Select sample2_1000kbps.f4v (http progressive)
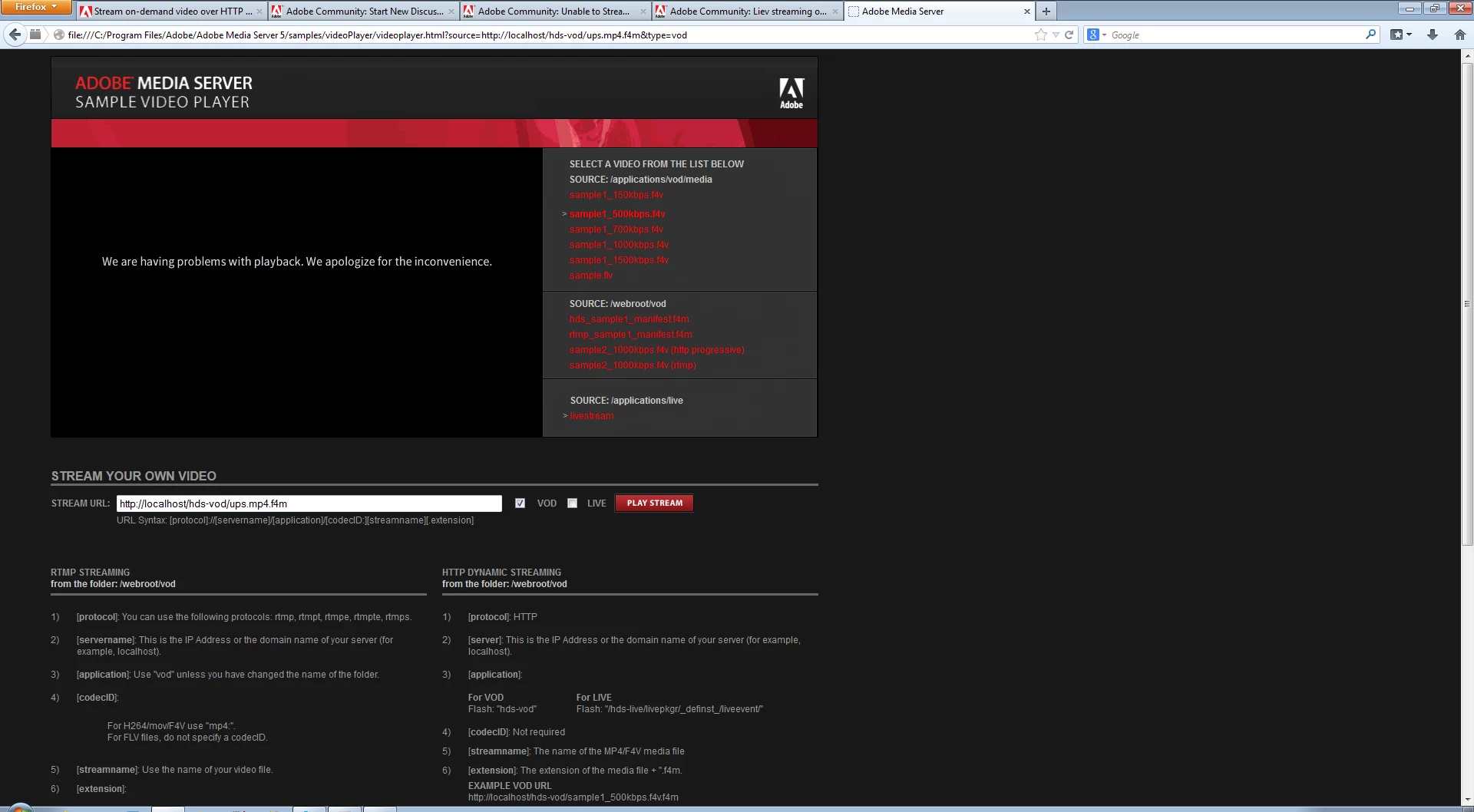 [x=656, y=350]
